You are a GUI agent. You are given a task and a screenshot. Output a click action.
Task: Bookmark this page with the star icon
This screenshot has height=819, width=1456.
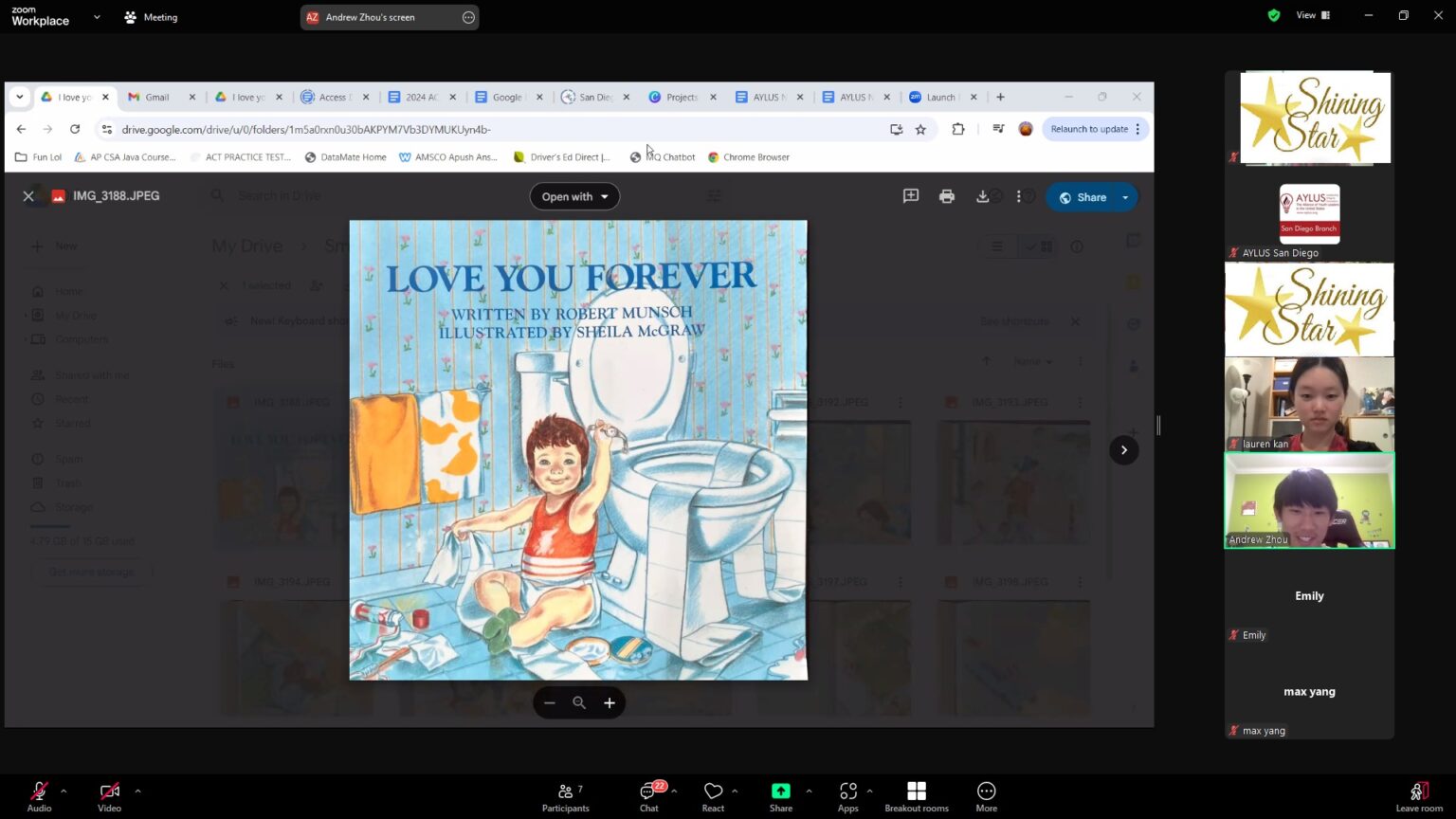(x=920, y=129)
